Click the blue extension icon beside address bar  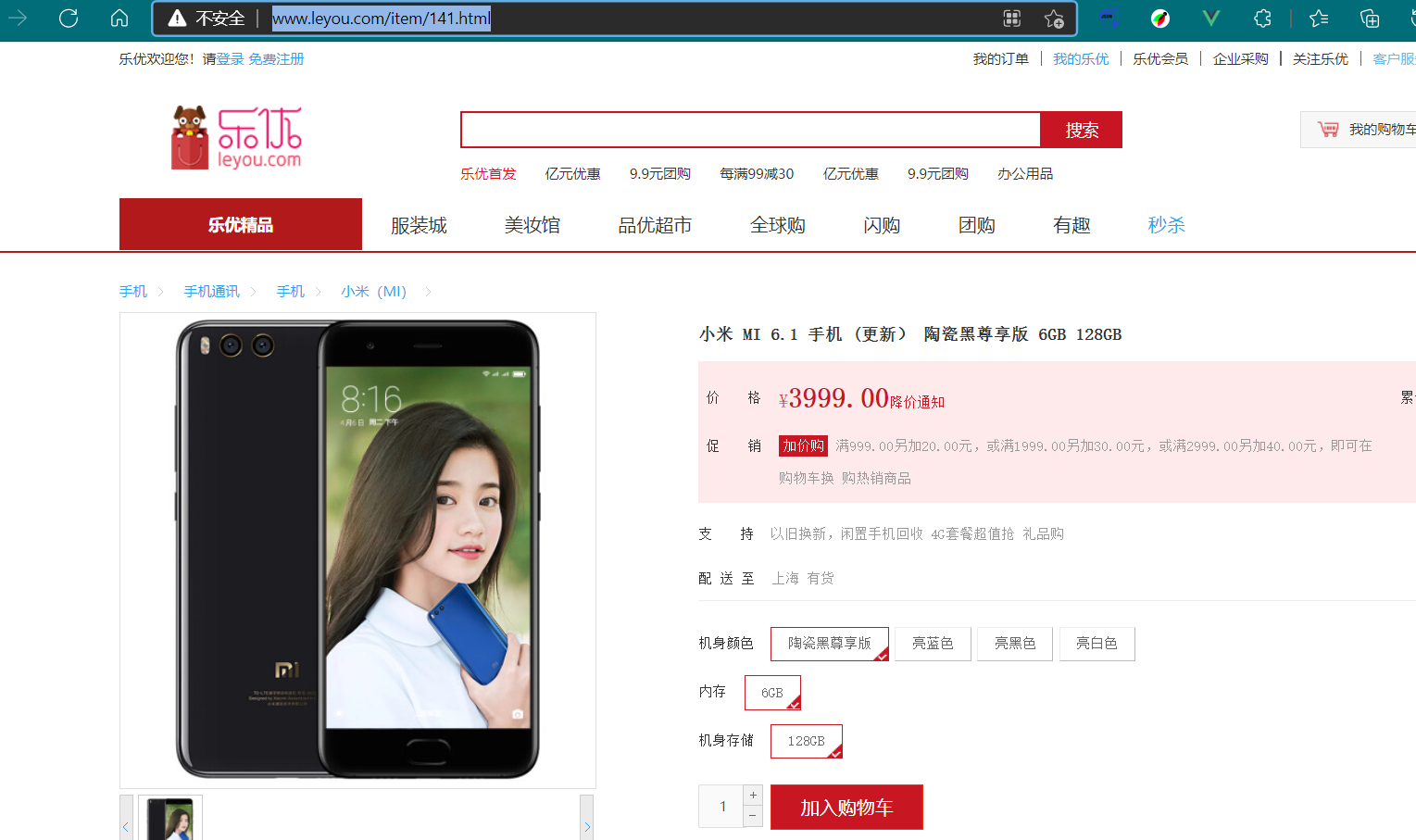point(1109,19)
